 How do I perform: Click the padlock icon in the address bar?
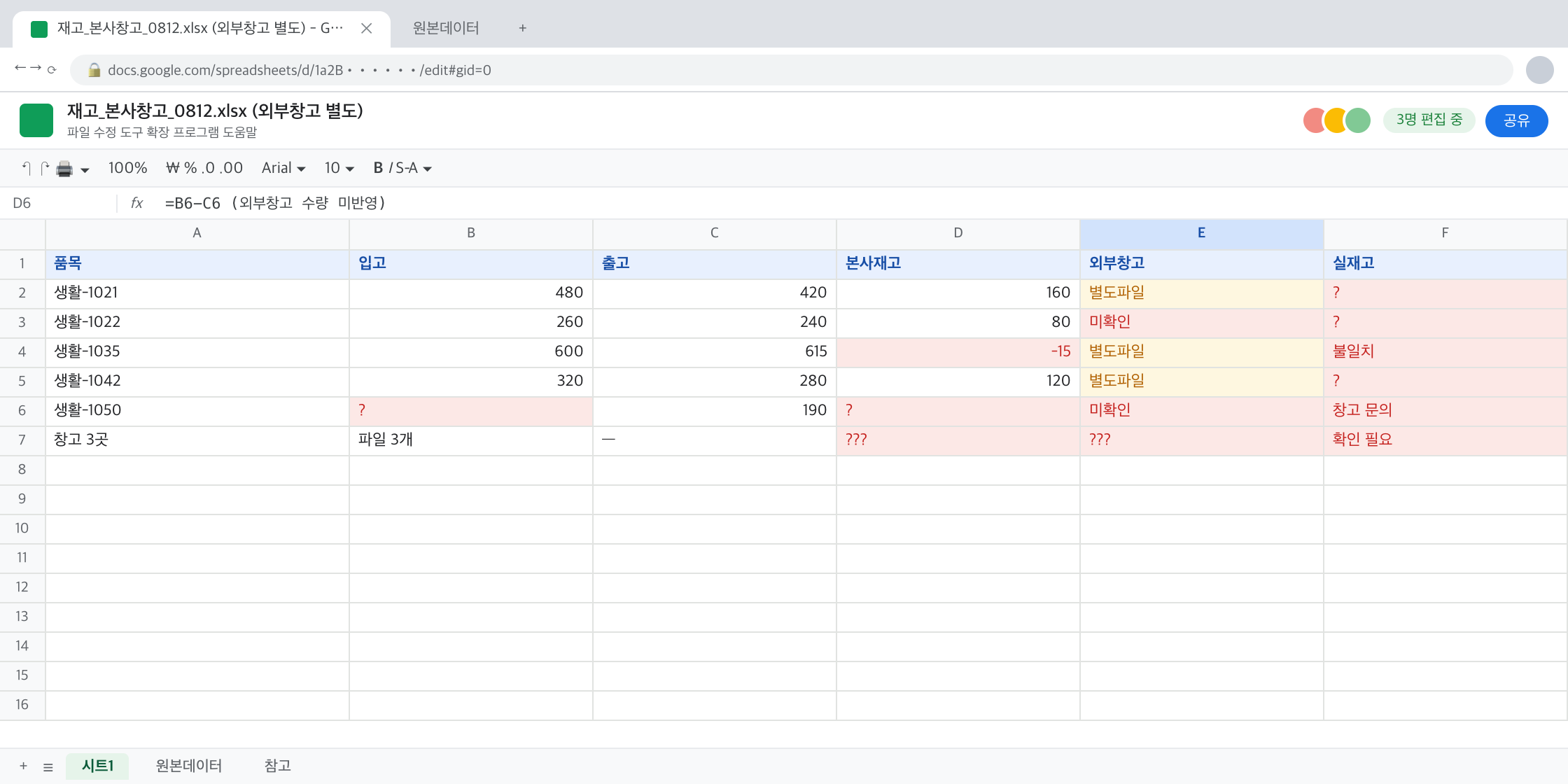point(94,70)
